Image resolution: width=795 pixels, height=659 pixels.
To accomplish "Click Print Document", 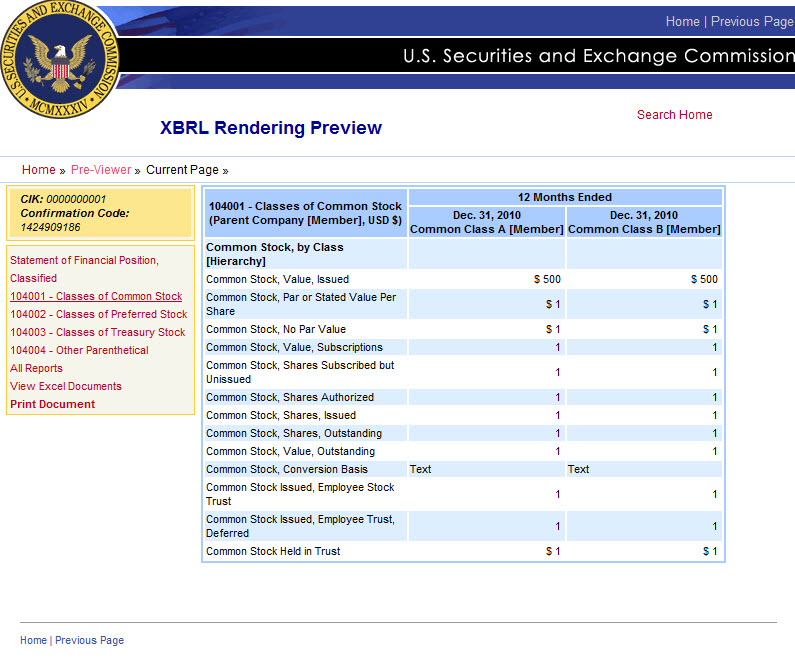I will tap(53, 405).
